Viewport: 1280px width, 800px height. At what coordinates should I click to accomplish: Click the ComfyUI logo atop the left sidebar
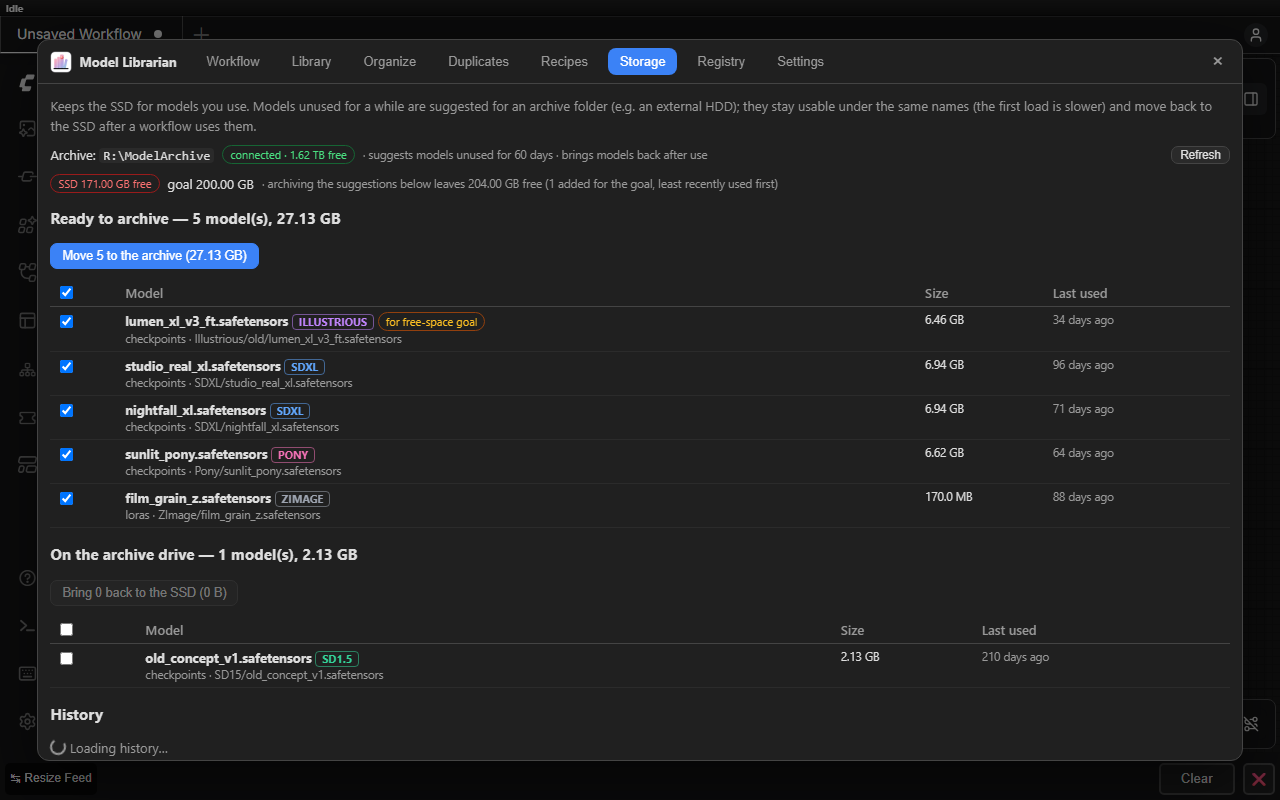click(x=28, y=84)
